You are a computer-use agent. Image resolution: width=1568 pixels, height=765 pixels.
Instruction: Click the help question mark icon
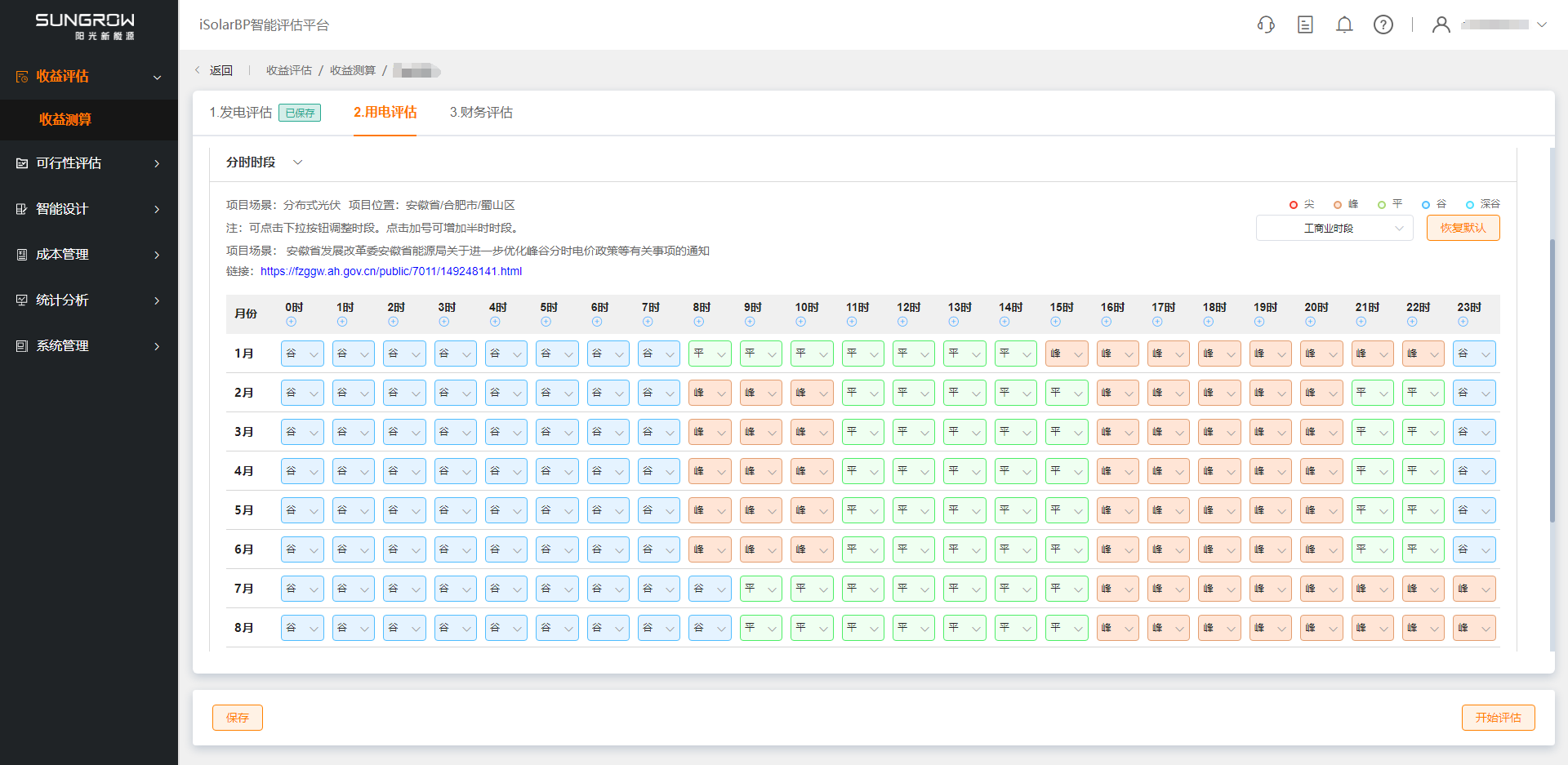coord(1383,24)
